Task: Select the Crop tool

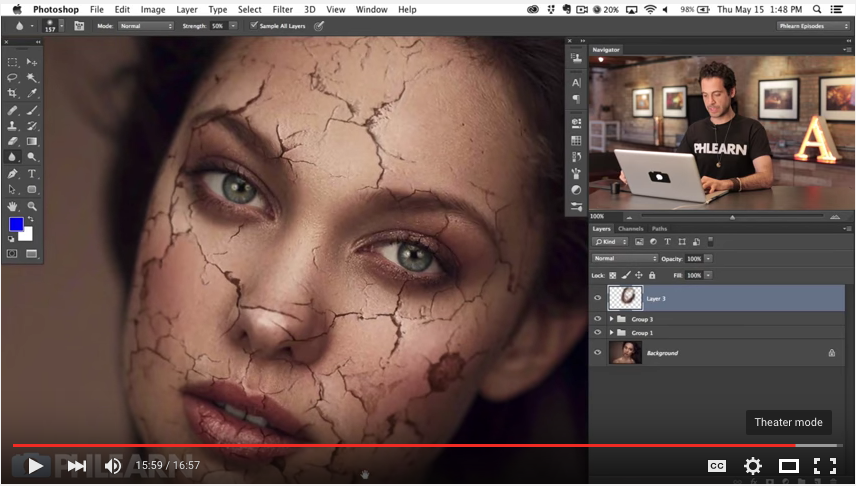Action: 12,94
